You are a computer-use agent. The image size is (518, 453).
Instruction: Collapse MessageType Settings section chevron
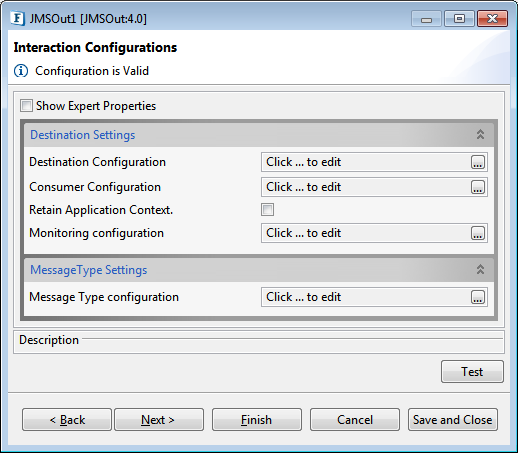point(480,269)
